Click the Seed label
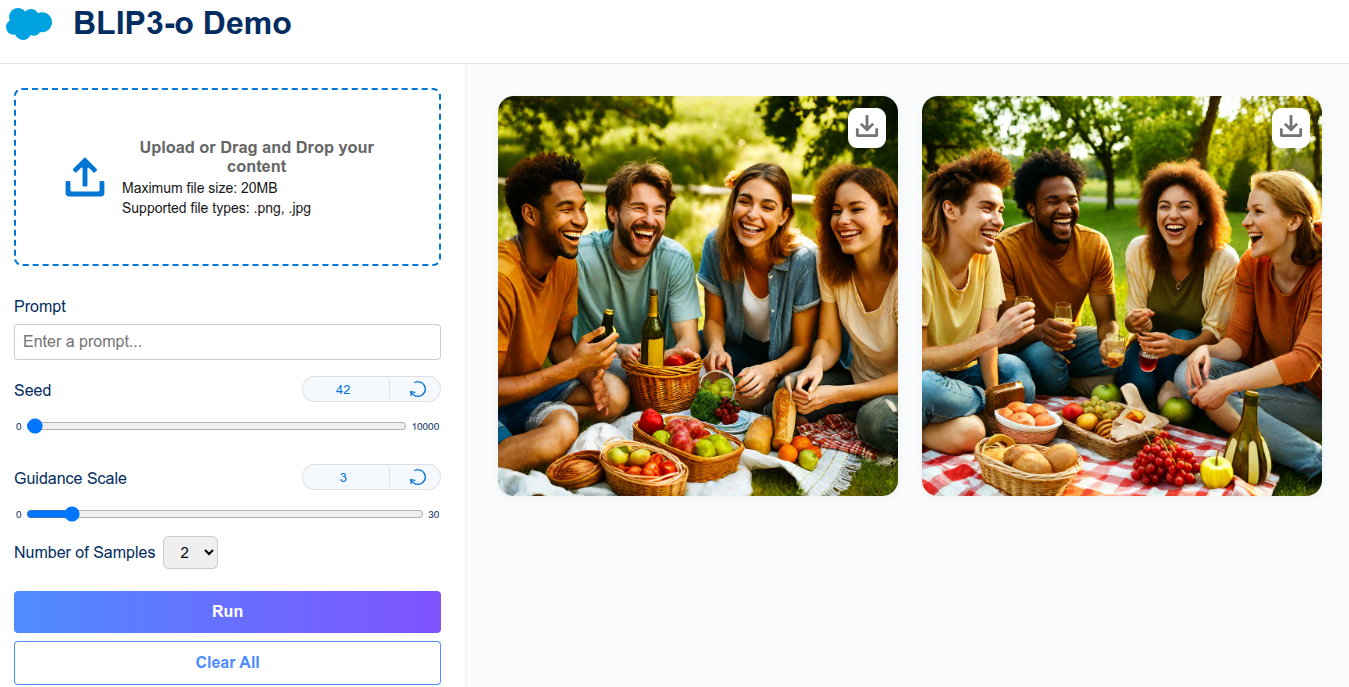1349x687 pixels. point(32,390)
